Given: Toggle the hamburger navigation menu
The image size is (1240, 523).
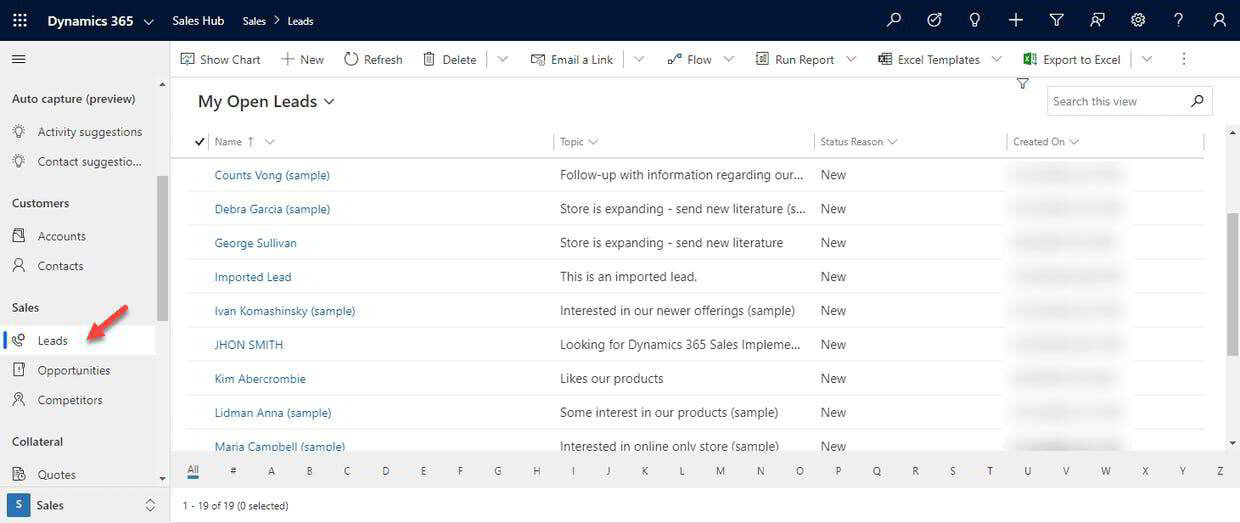Looking at the screenshot, I should click(x=18, y=59).
